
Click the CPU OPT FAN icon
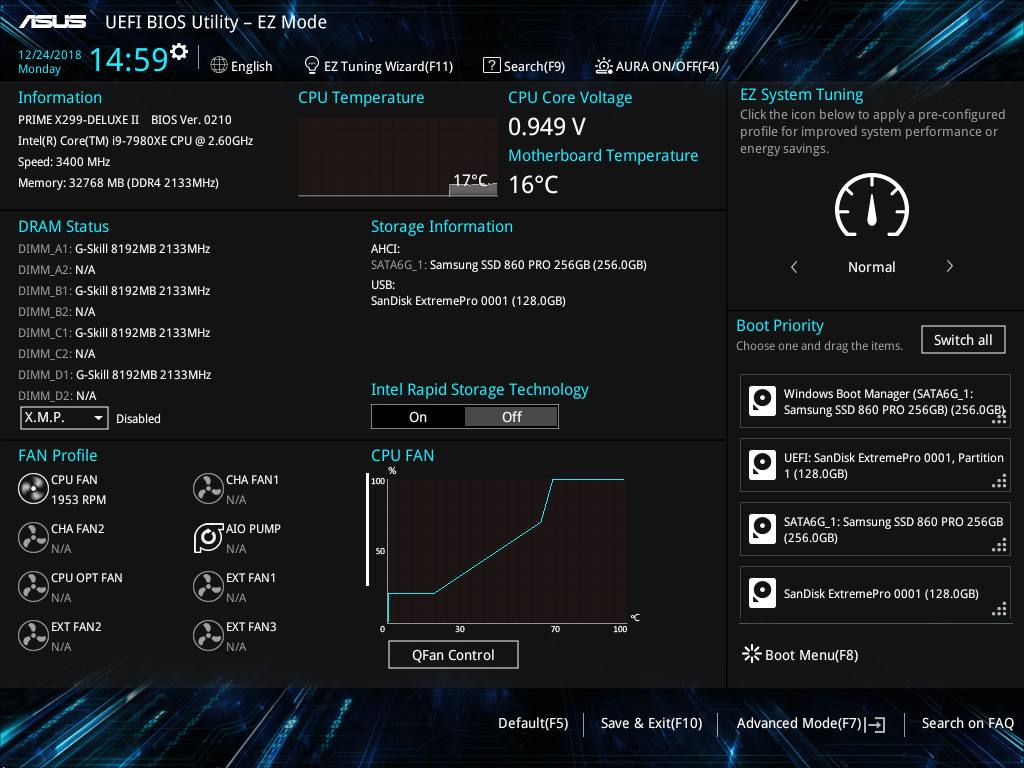(x=33, y=586)
